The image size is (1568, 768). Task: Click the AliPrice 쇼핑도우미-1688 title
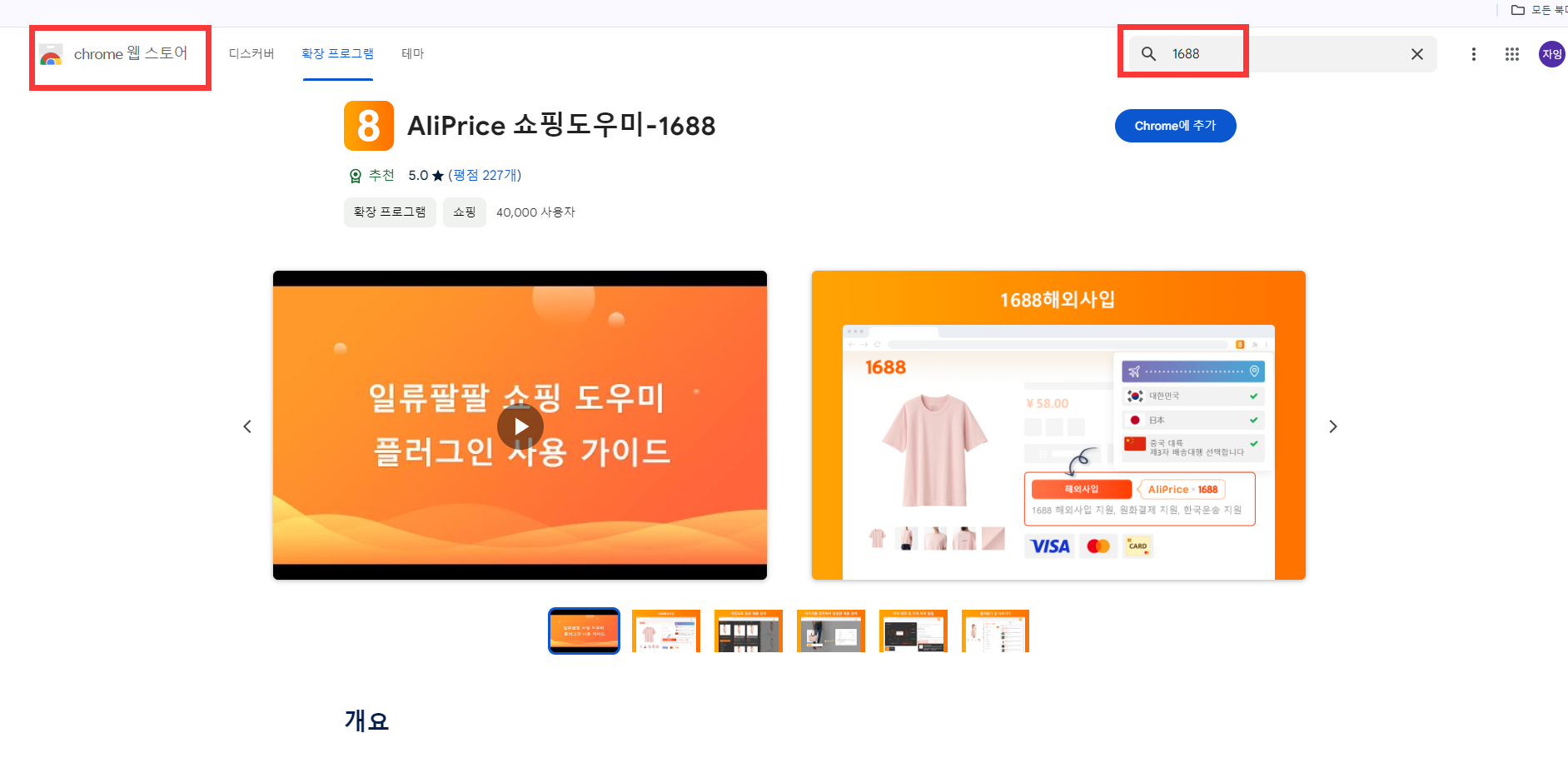pos(561,126)
